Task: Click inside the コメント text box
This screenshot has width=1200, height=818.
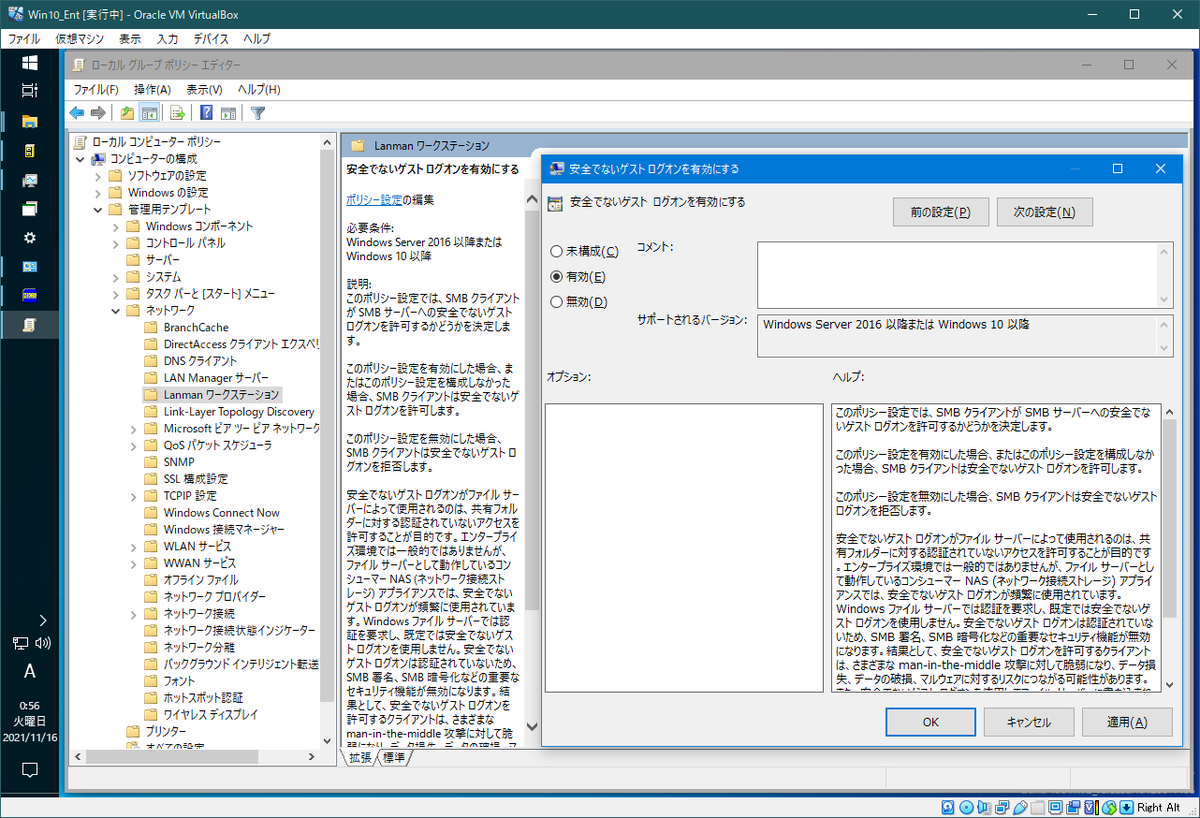Action: click(957, 274)
